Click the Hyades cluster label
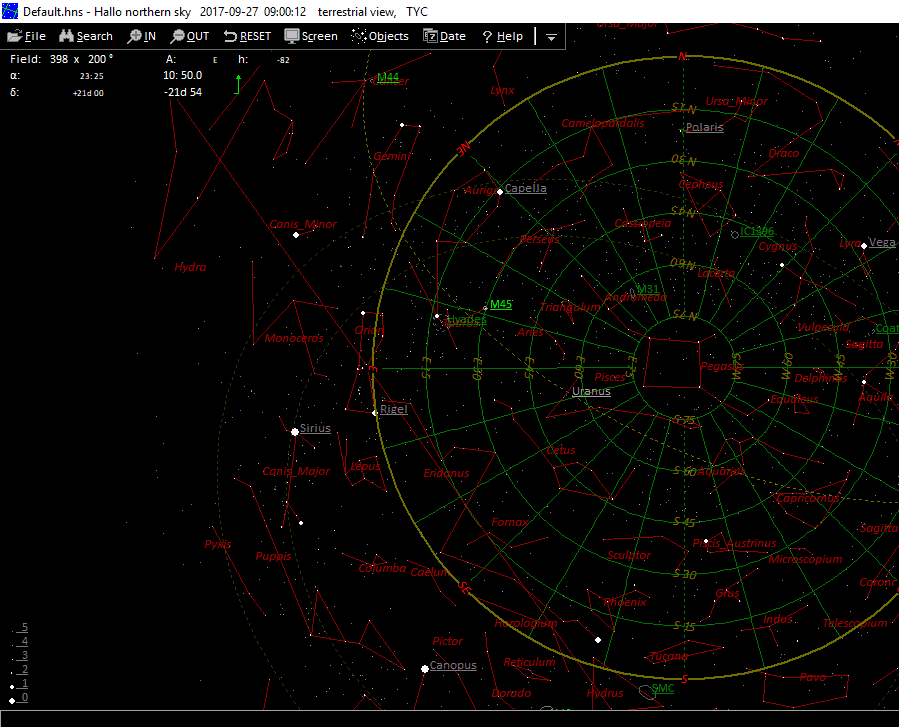Image resolution: width=899 pixels, height=728 pixels. [467, 319]
